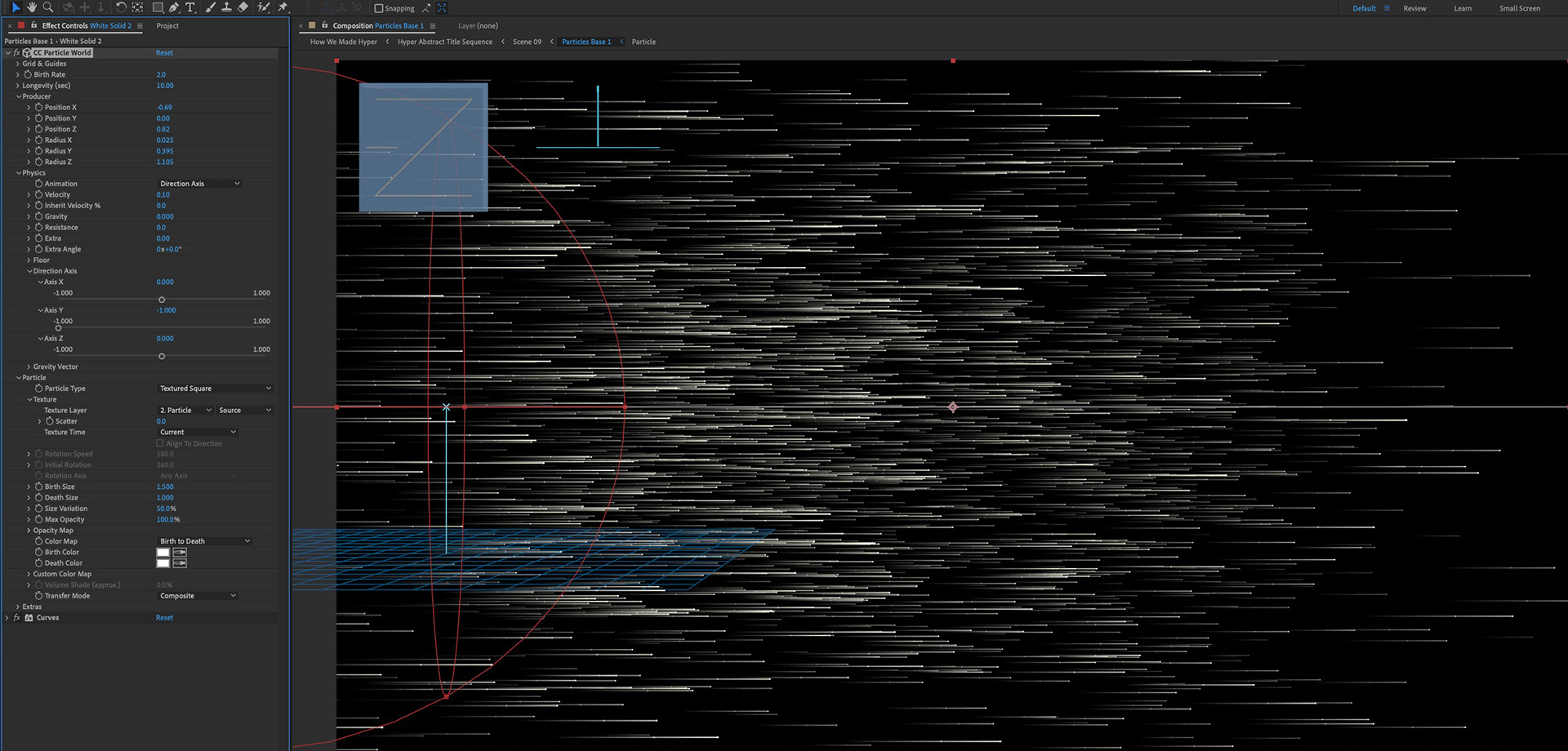Select the Brush tool
The width and height of the screenshot is (1568, 751).
click(210, 7)
